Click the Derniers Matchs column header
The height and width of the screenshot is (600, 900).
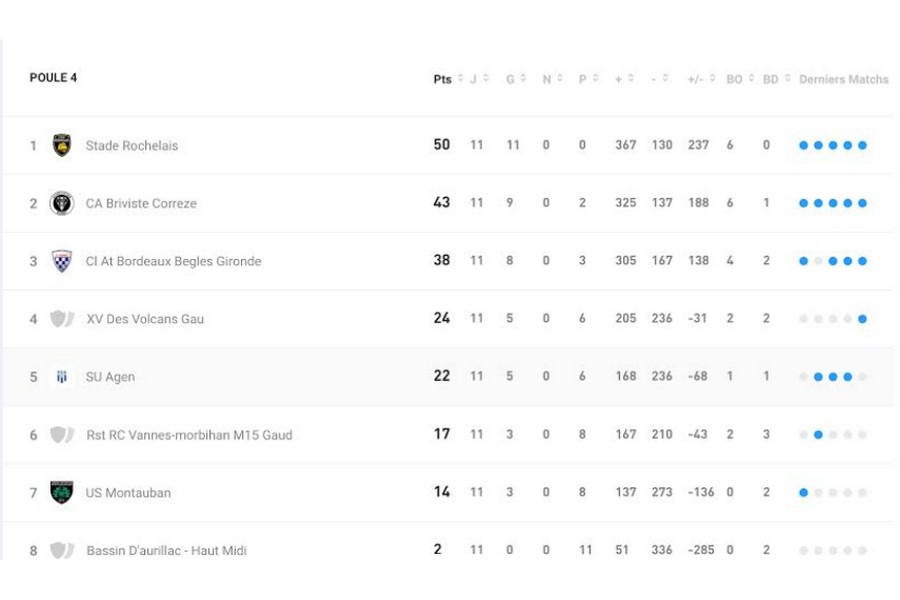(843, 79)
